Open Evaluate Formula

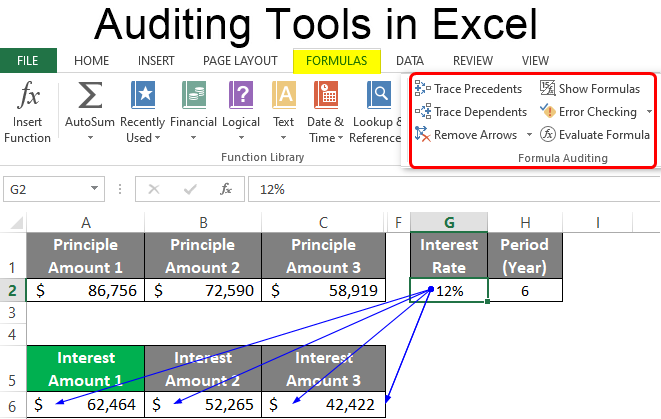pyautogui.click(x=594, y=135)
